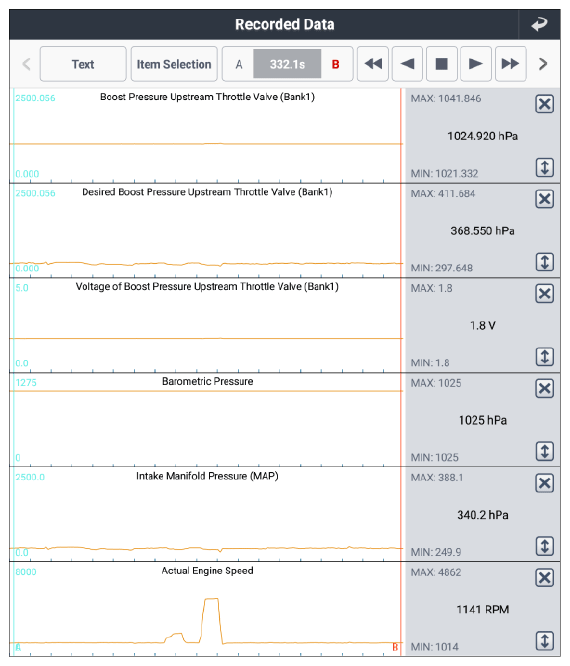Rewind playback with double left arrows

coord(373,64)
